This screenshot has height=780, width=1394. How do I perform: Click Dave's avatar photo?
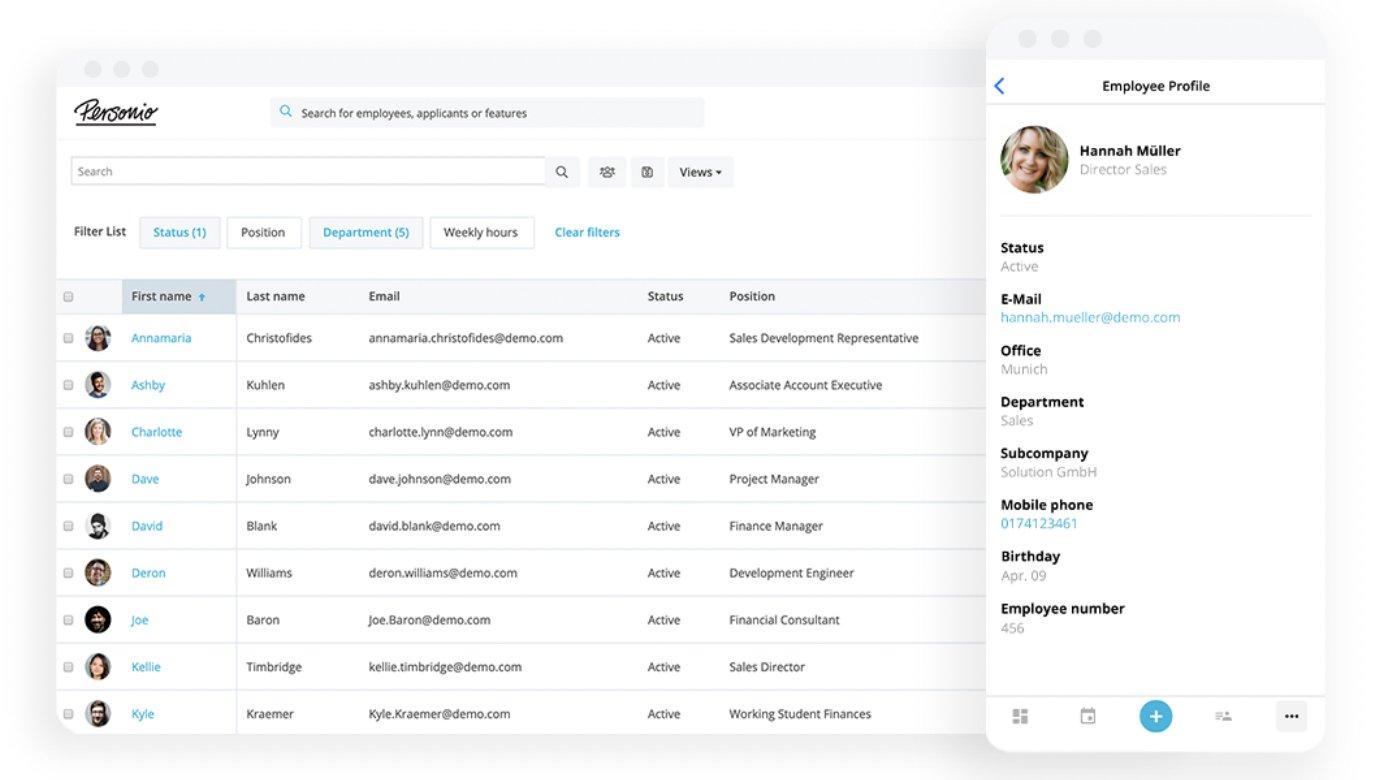click(98, 479)
